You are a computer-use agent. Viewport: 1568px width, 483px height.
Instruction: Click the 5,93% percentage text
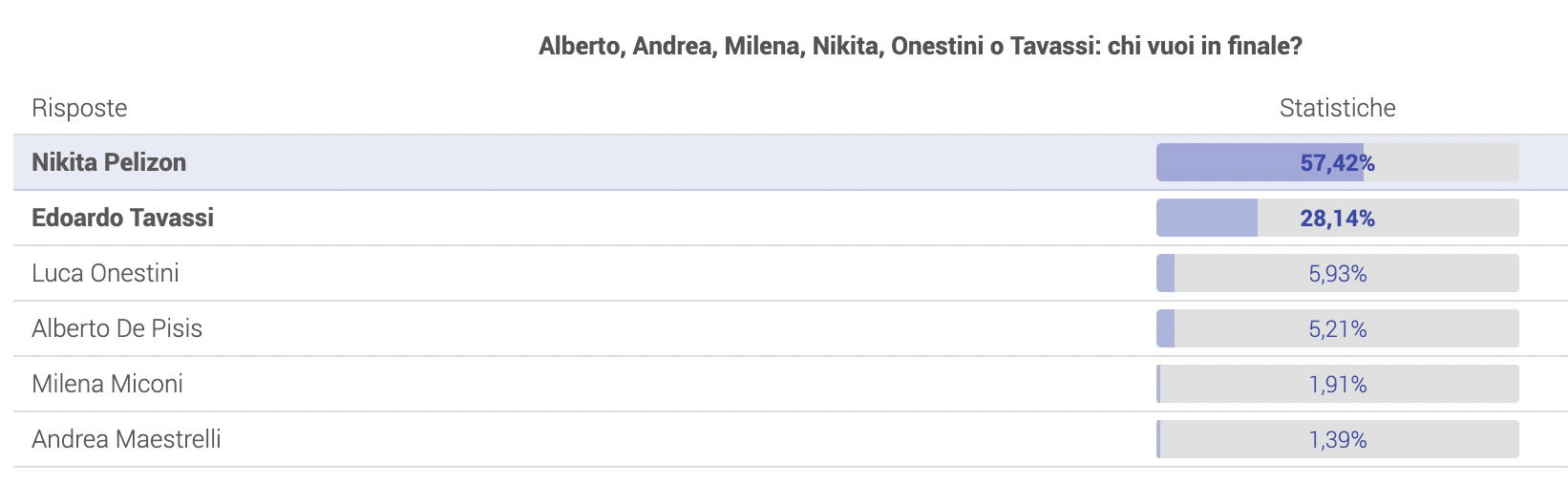(1337, 274)
